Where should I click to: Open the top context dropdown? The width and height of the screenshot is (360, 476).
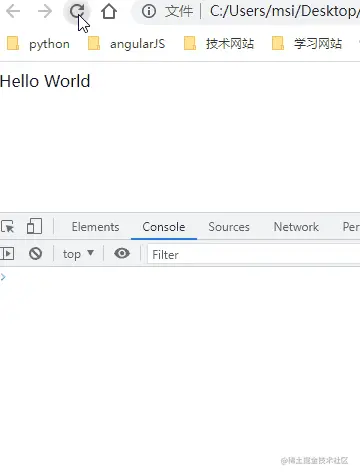coord(78,254)
